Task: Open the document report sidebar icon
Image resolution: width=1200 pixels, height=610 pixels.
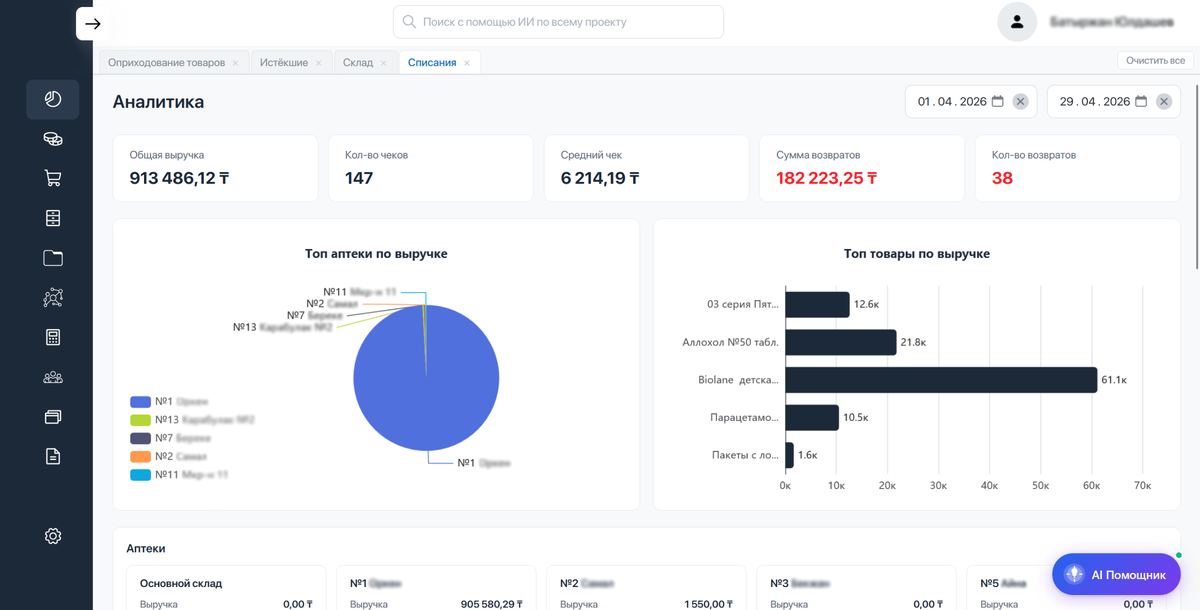Action: pyautogui.click(x=53, y=456)
